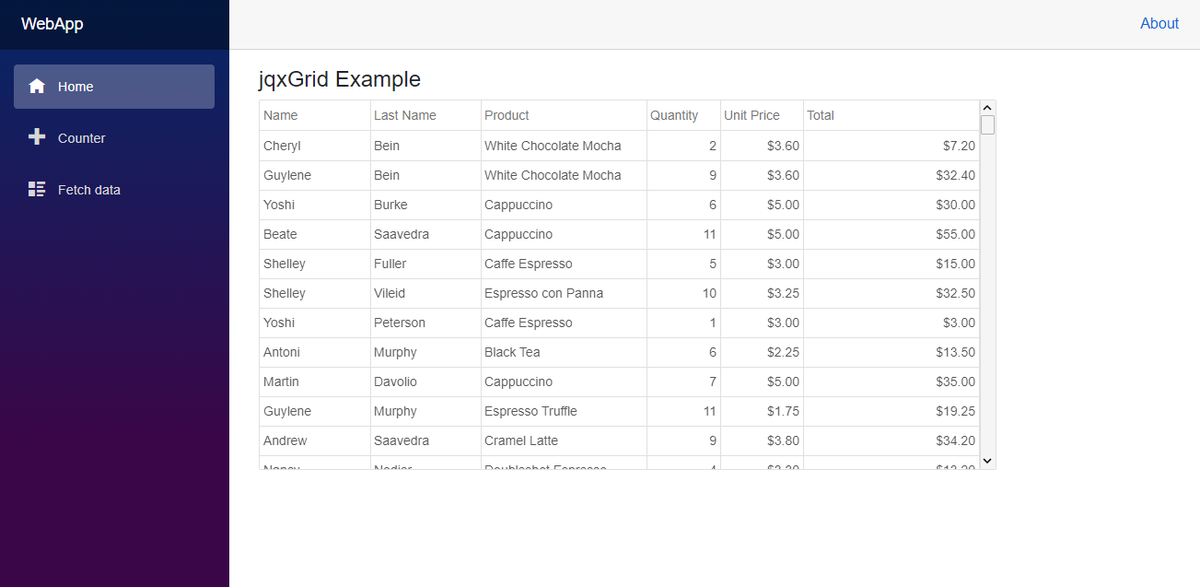Select the Martin name cell
This screenshot has height=587, width=1200.
pos(315,382)
